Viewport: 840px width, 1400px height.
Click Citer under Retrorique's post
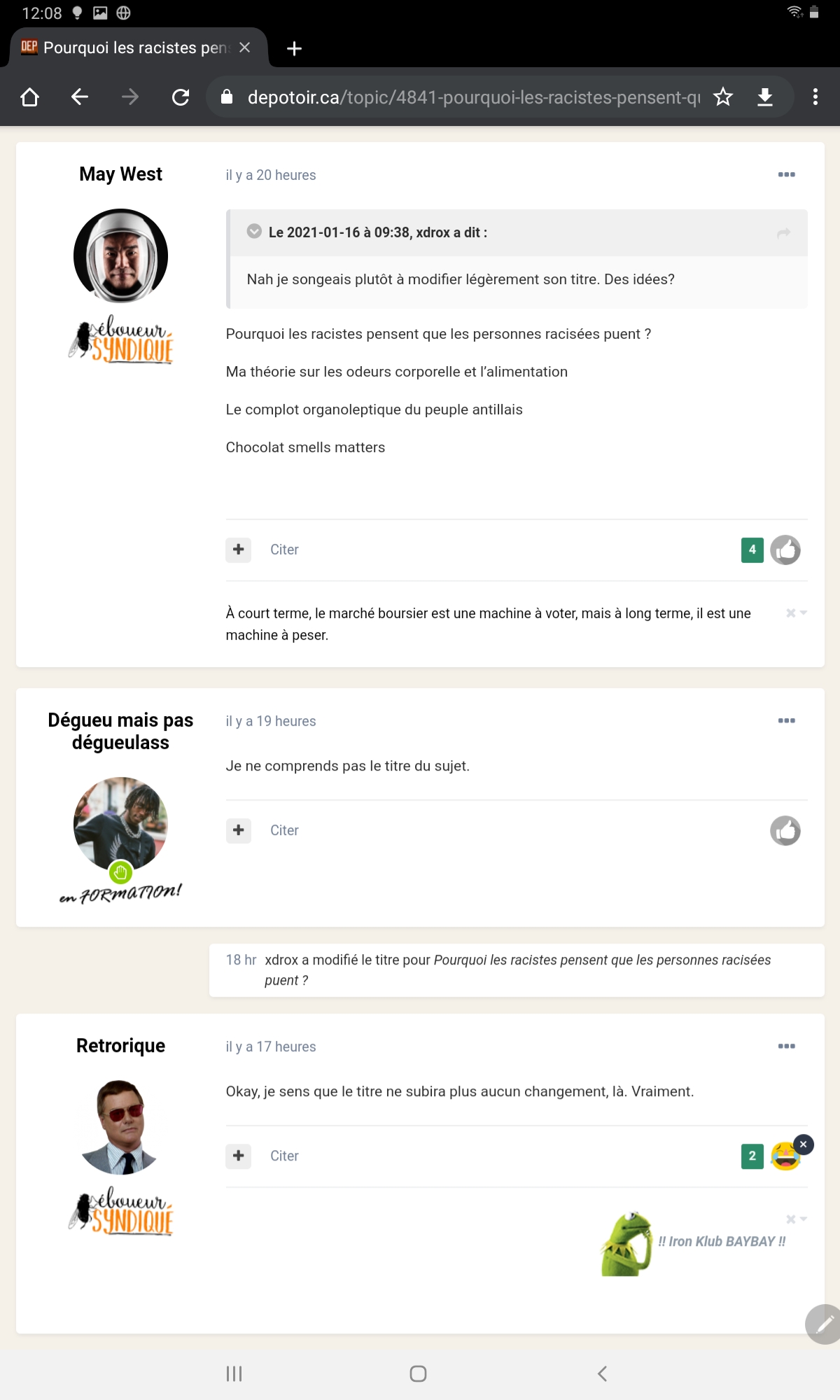(284, 1156)
